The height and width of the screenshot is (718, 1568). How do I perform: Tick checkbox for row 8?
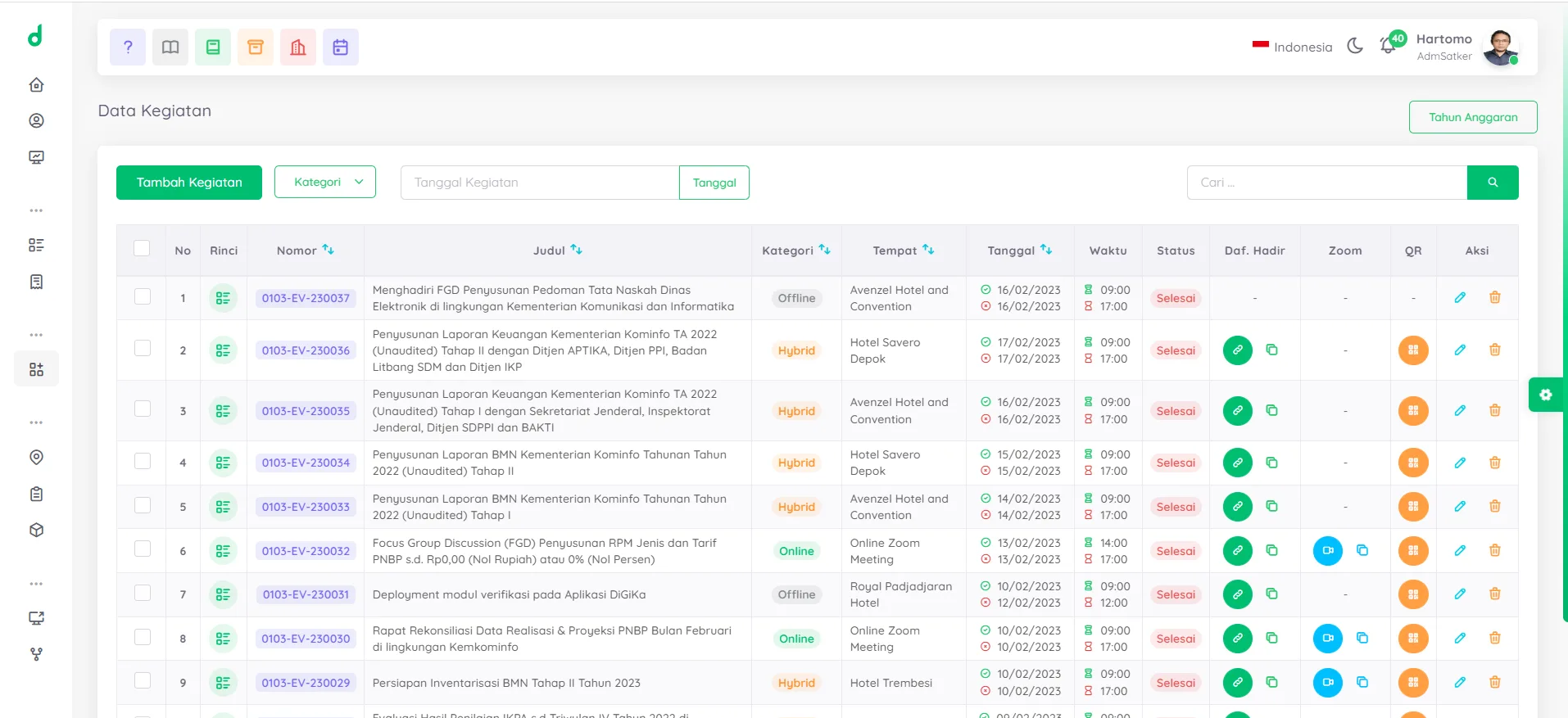[x=143, y=637]
